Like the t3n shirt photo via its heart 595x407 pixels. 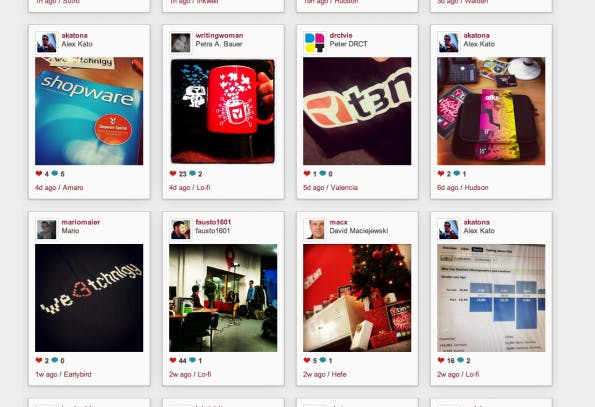pyautogui.click(x=307, y=173)
